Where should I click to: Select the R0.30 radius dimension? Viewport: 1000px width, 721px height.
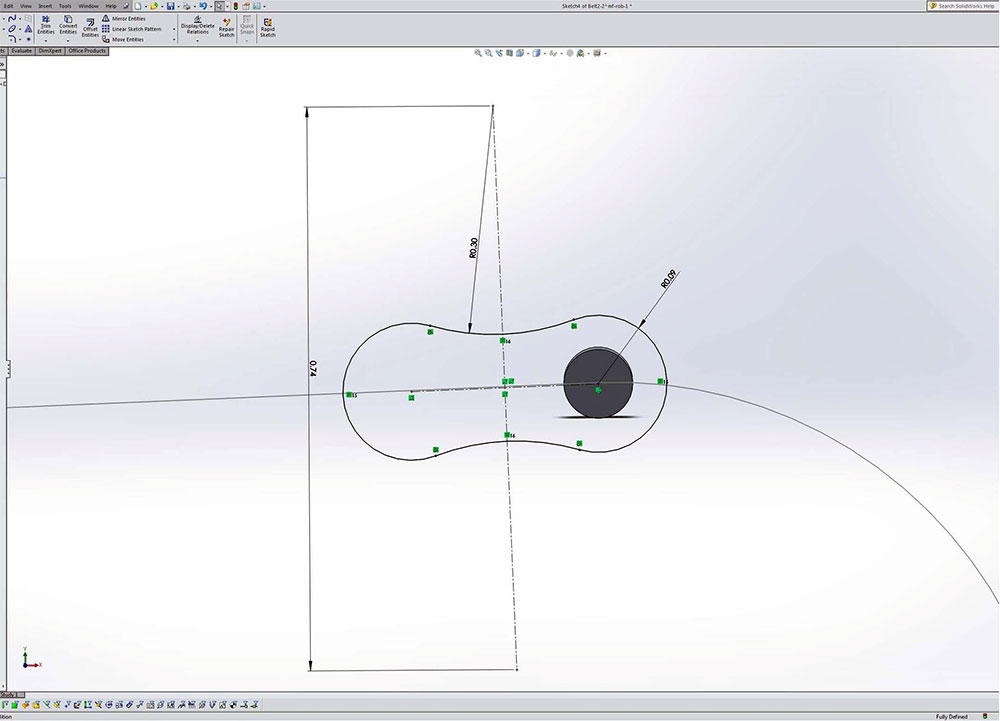point(473,248)
